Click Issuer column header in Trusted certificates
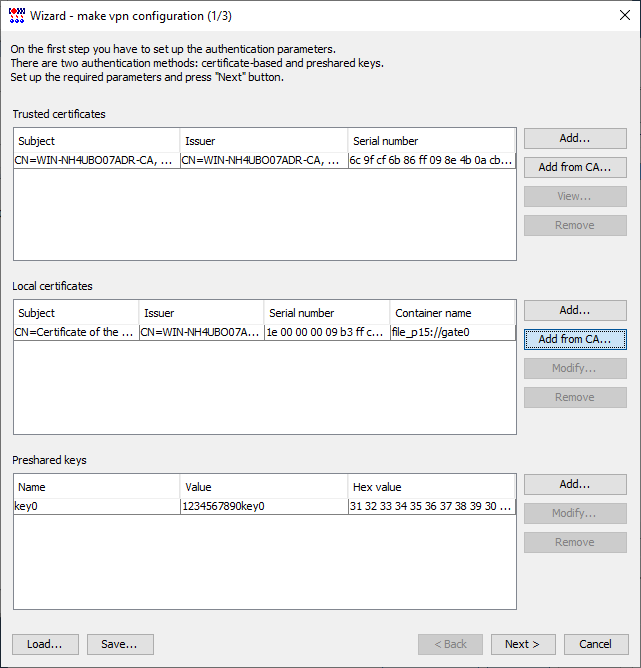The image size is (641, 668). click(x=264, y=141)
